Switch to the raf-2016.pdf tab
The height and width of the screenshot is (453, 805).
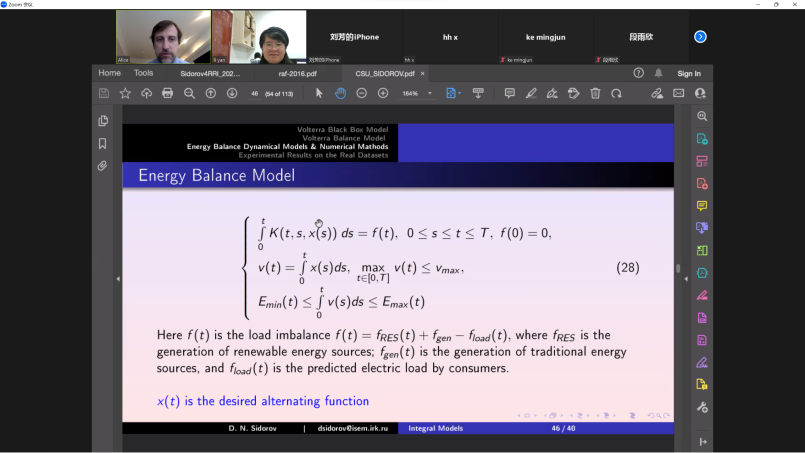(x=298, y=73)
